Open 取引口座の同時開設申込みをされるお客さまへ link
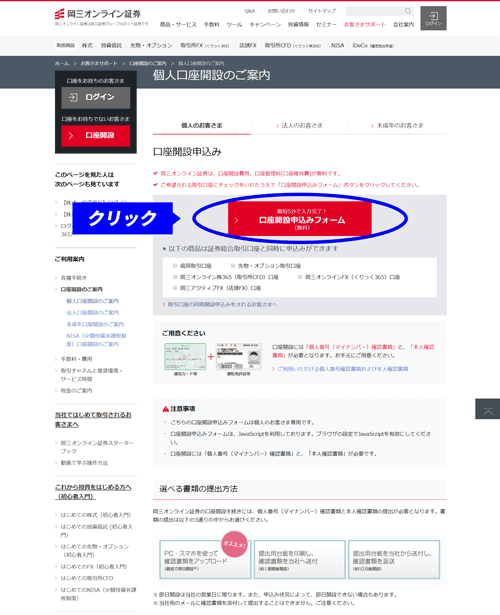 click(x=220, y=304)
